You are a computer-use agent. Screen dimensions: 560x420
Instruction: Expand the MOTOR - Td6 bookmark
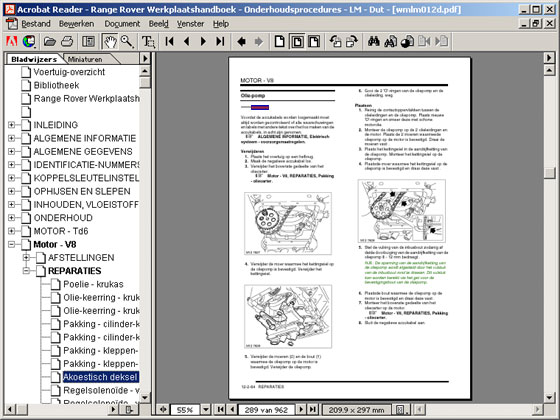click(11, 231)
